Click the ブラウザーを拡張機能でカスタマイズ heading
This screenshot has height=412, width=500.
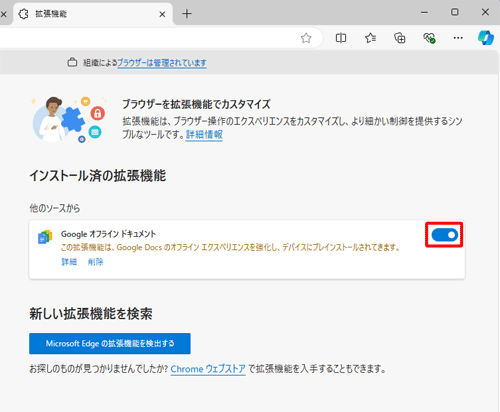point(196,104)
